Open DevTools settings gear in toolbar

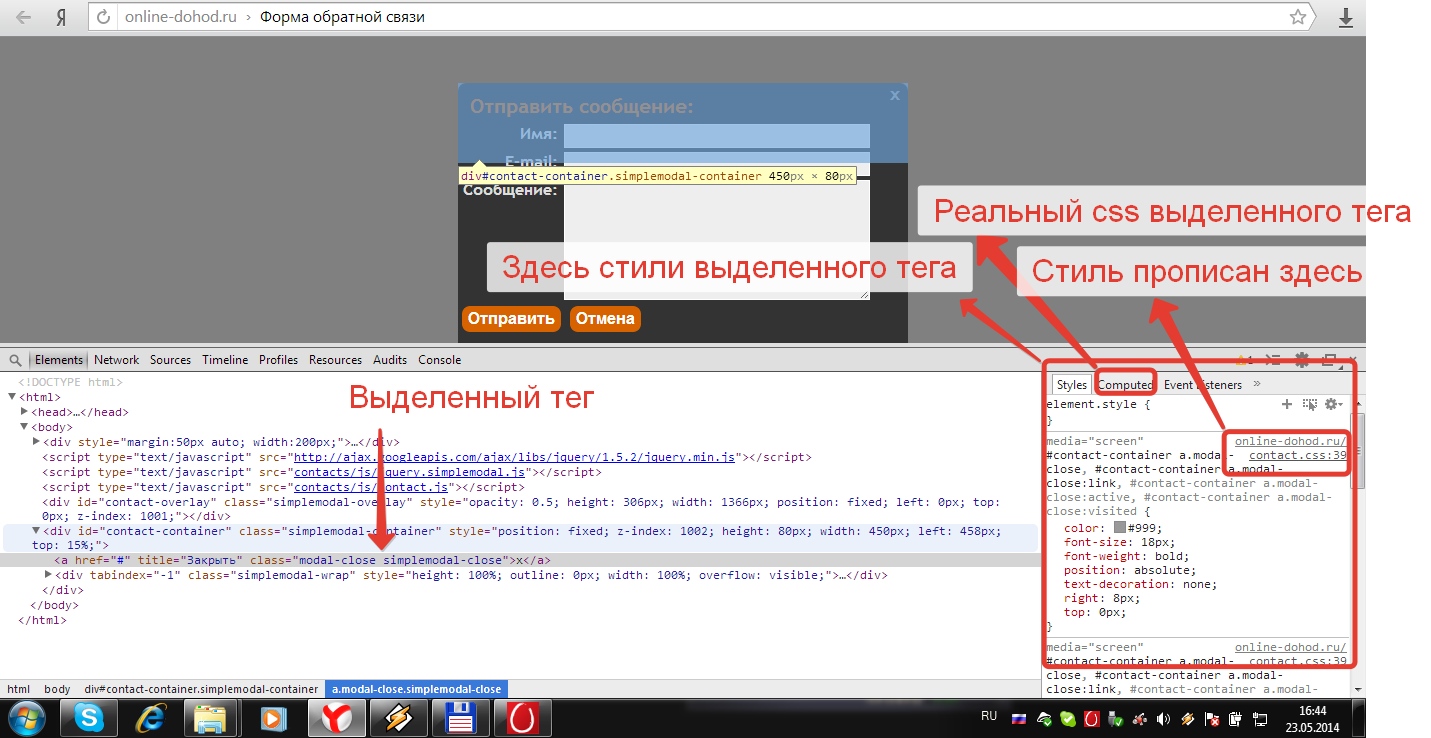[1301, 360]
